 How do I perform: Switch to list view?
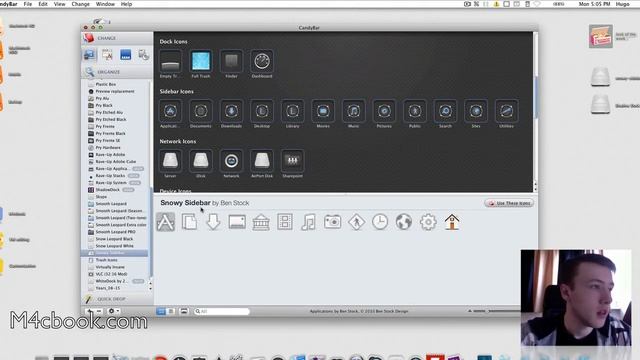(171, 311)
